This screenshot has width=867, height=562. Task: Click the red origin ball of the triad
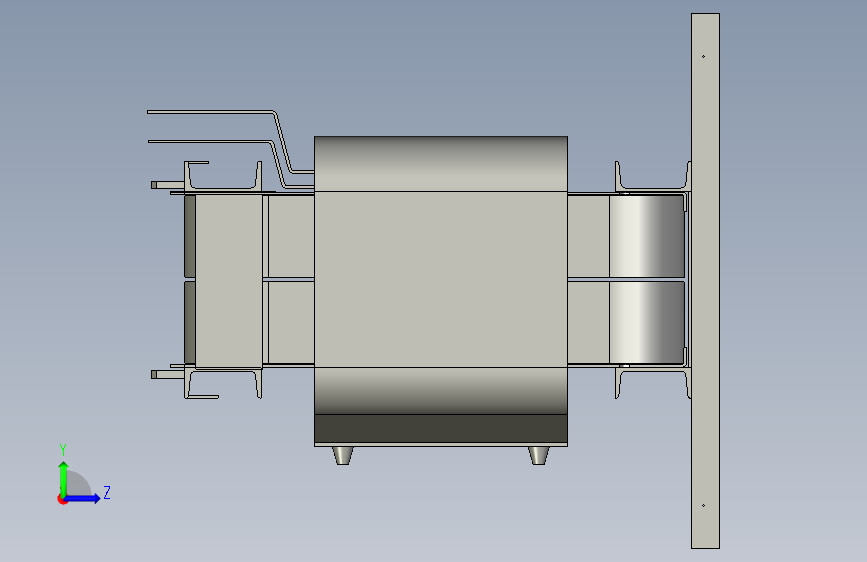(x=62, y=499)
